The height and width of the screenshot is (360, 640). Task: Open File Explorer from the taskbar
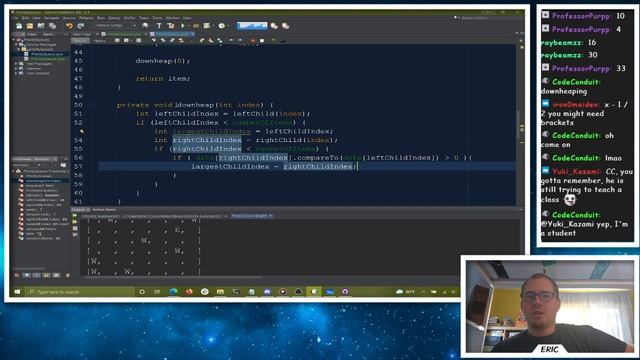(x=220, y=292)
